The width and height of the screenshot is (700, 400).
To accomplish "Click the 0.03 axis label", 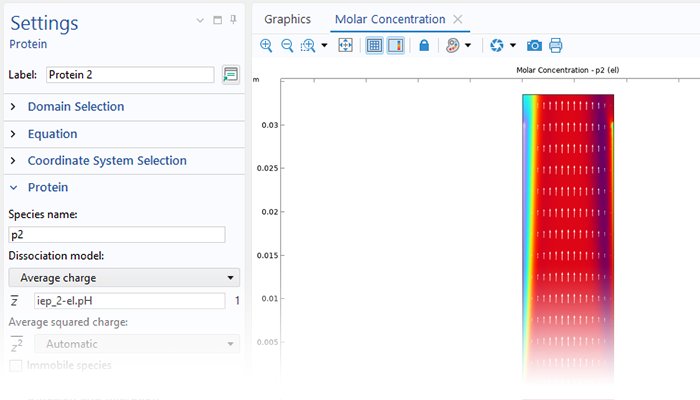I will (270, 125).
